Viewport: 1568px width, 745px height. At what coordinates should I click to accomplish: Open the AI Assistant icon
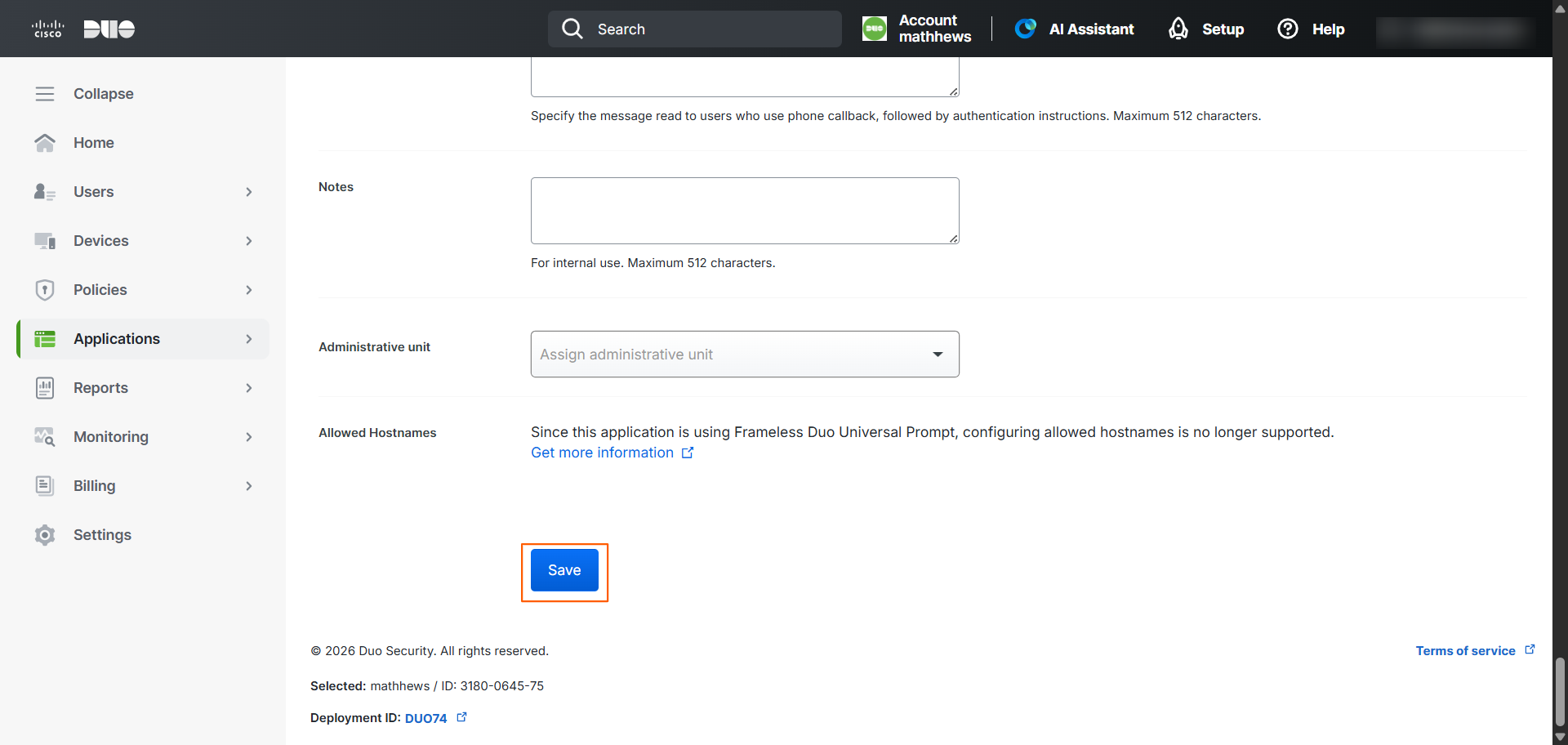[x=1026, y=29]
